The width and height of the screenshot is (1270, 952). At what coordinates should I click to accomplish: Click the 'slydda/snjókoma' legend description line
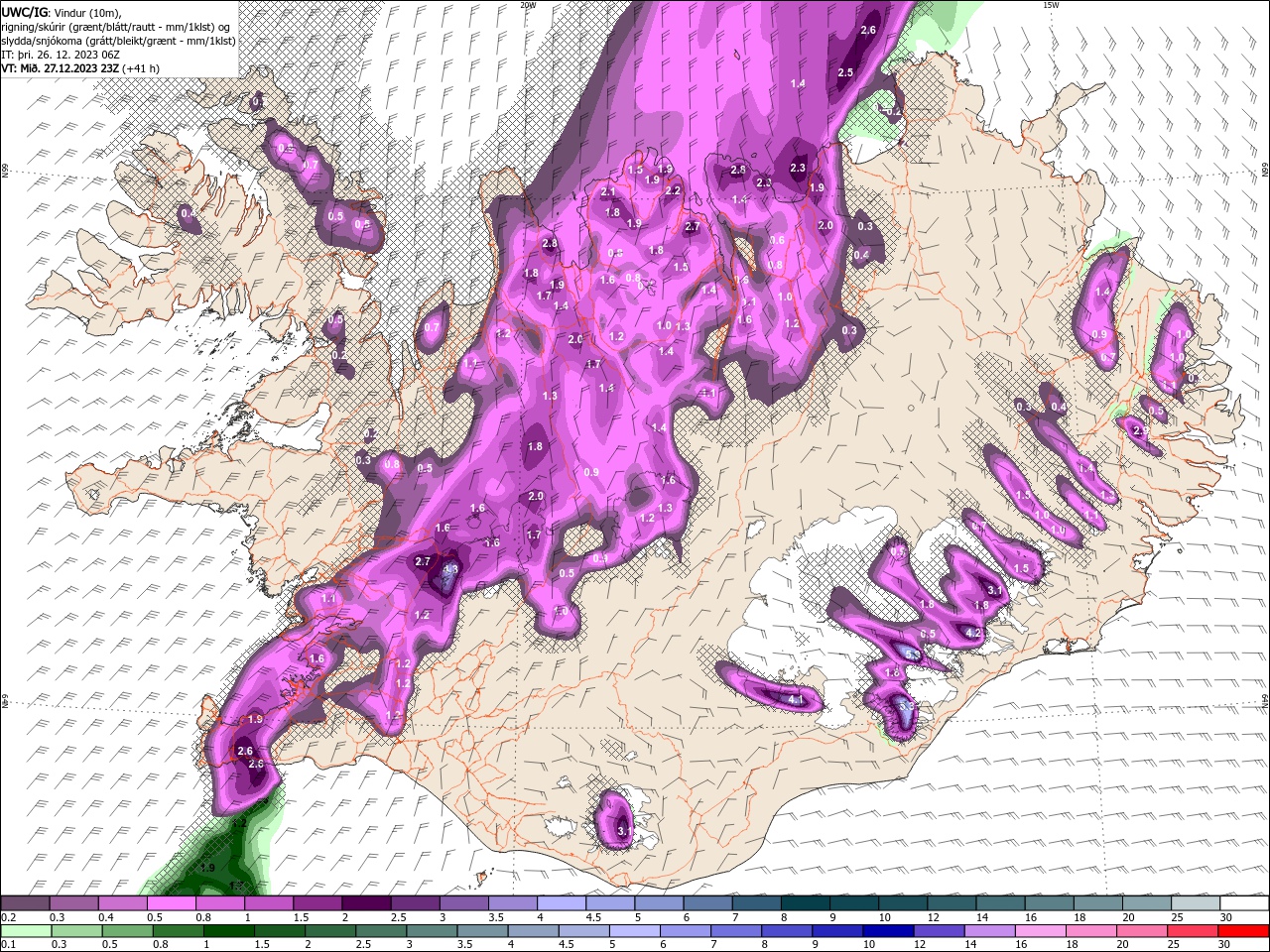click(x=117, y=41)
